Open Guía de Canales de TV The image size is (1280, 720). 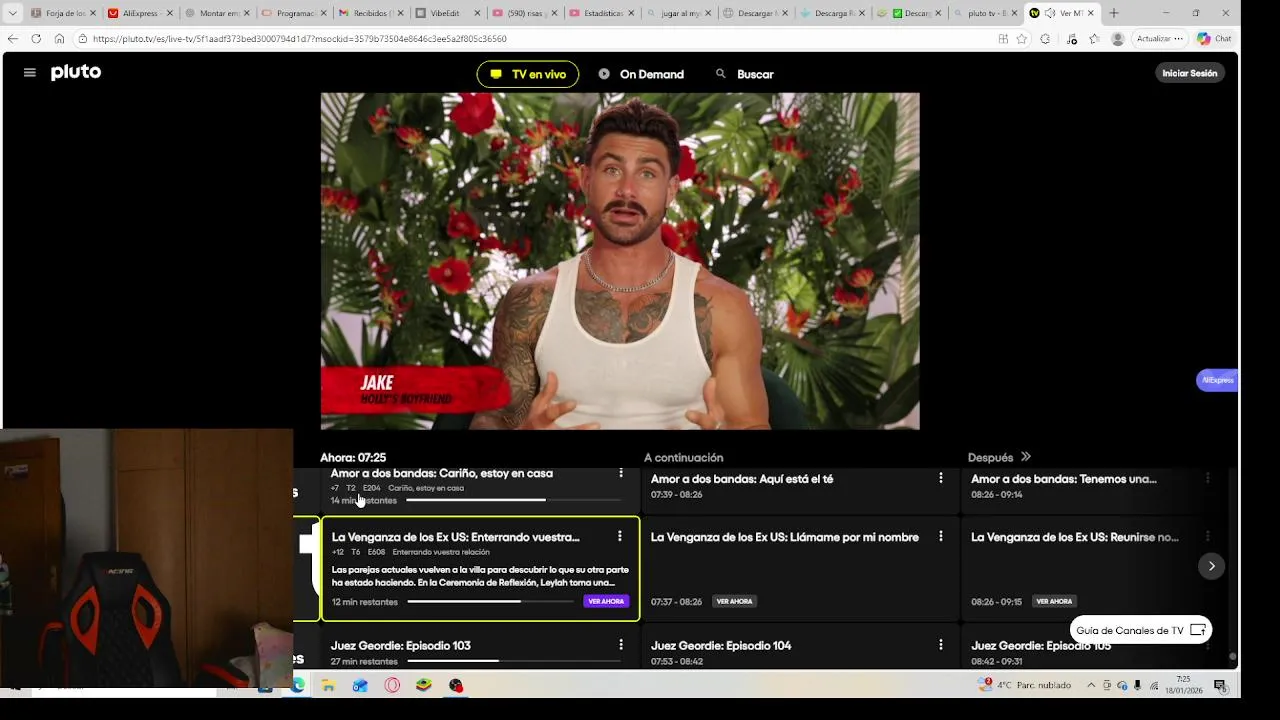click(x=1141, y=630)
